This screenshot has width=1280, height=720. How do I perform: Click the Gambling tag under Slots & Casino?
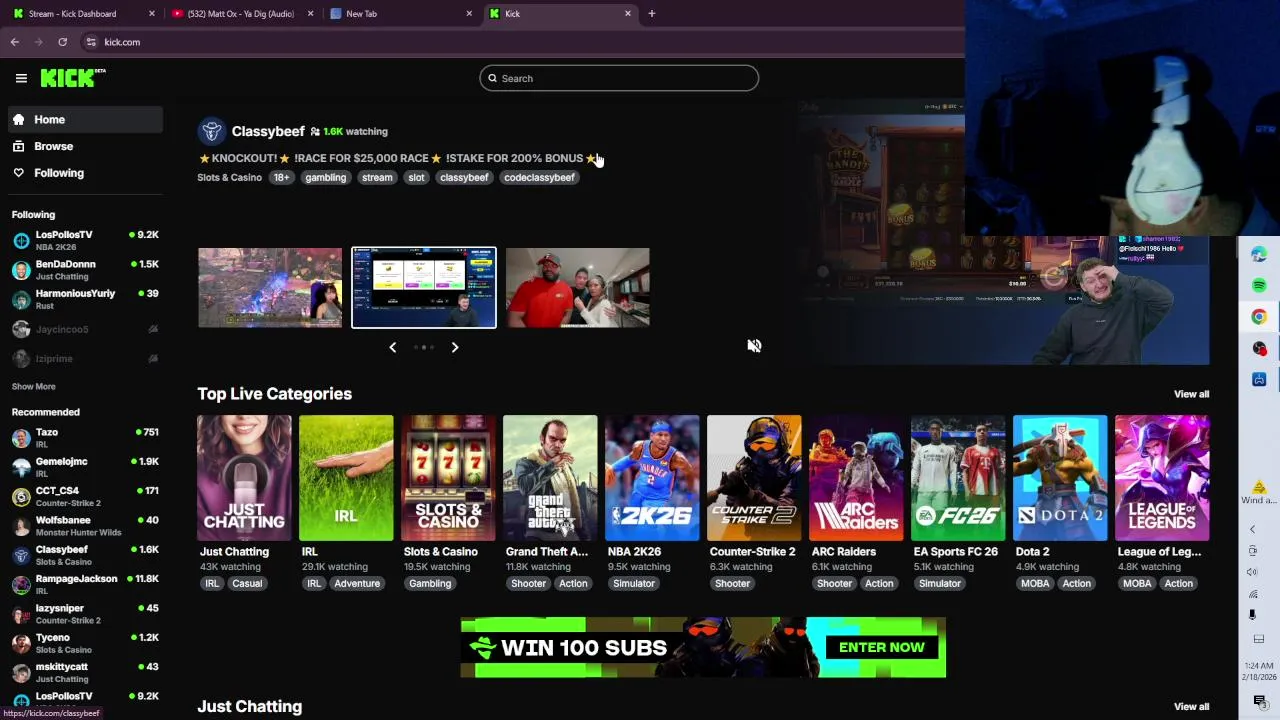click(430, 584)
